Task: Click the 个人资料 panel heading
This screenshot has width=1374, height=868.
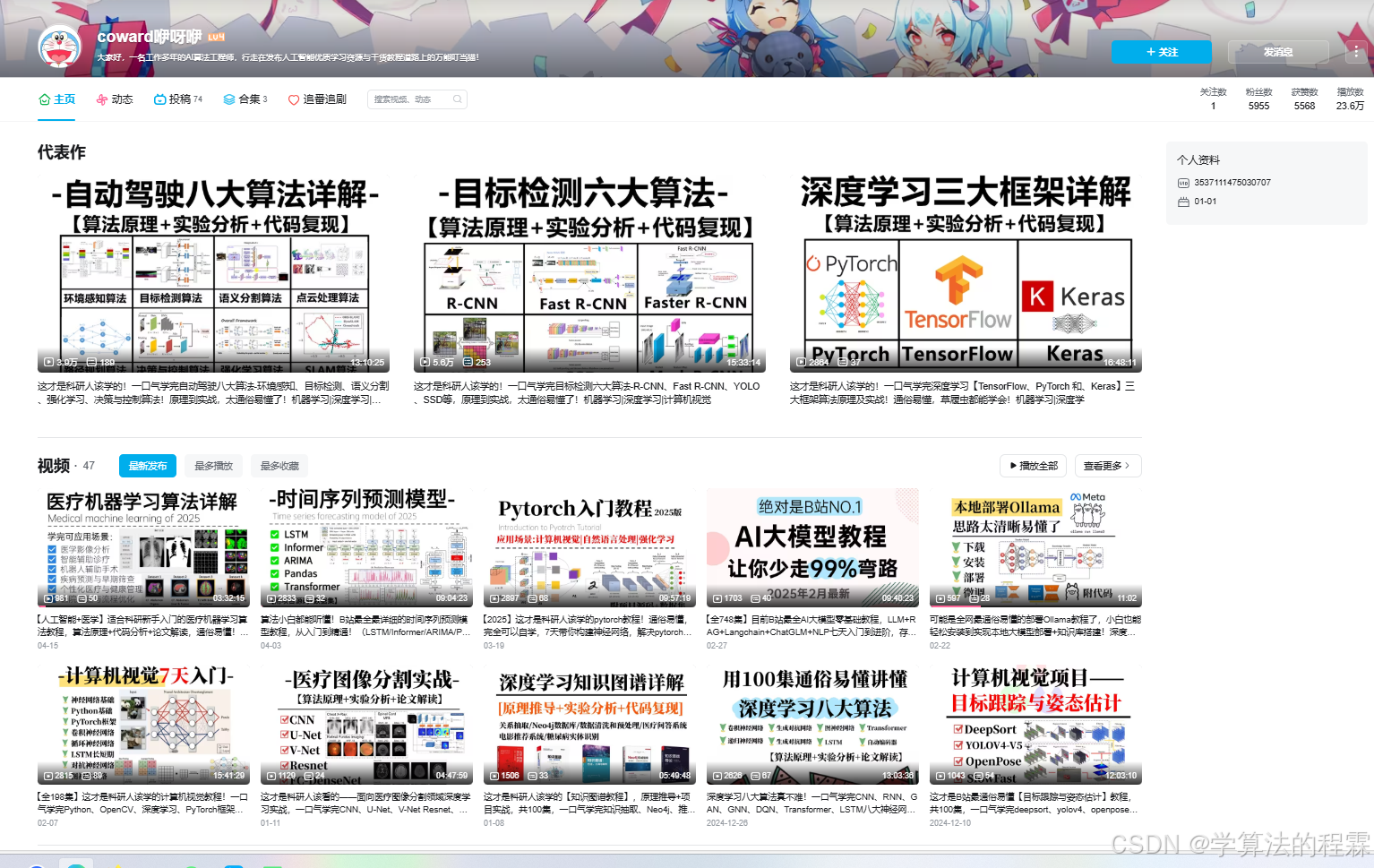Action: coord(1198,160)
